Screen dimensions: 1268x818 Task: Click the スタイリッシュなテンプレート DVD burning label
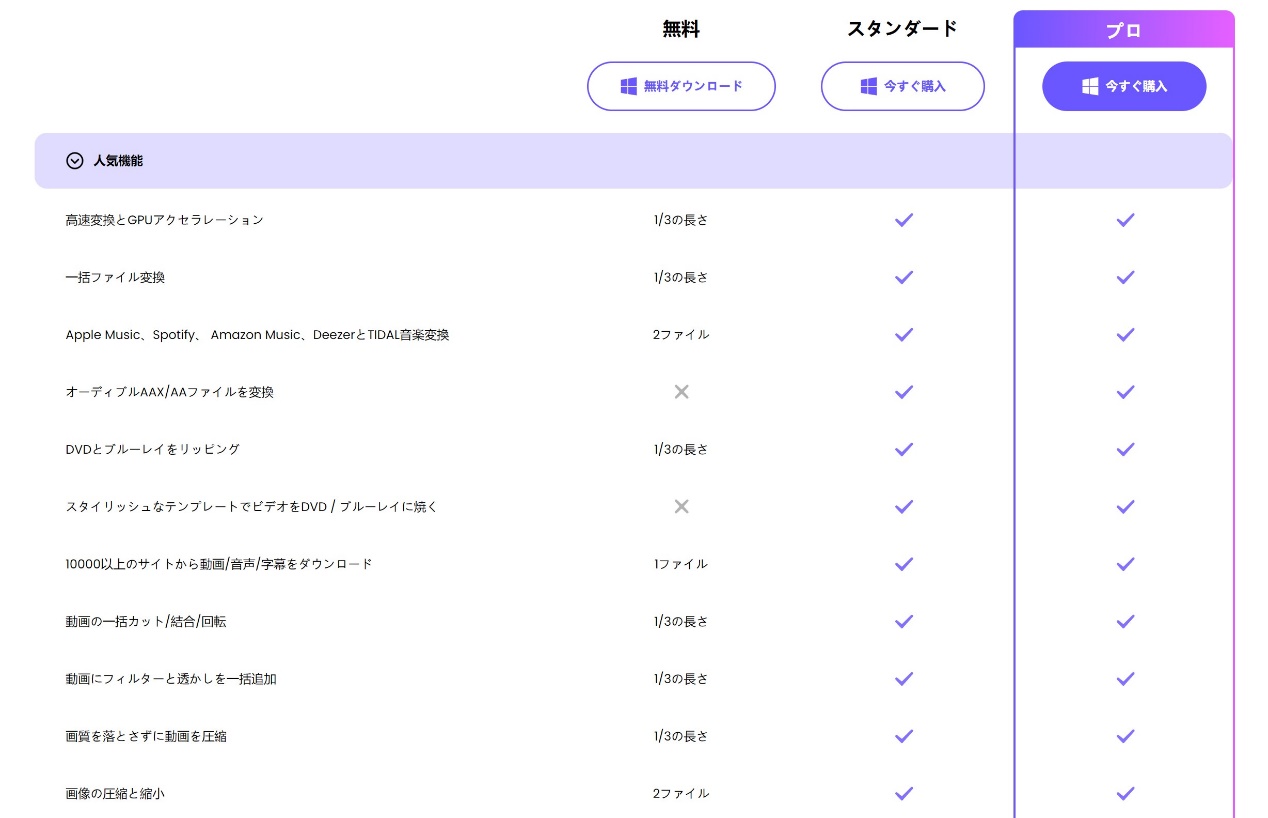click(252, 507)
